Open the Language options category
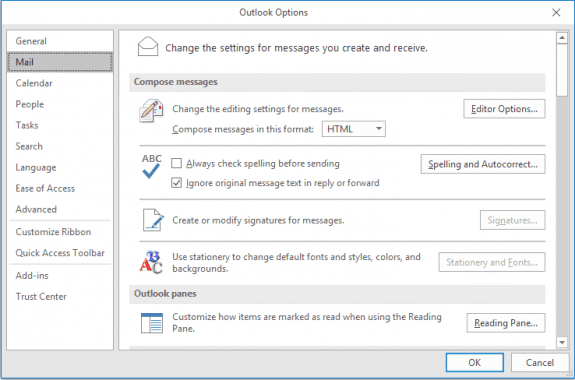Viewport: 575px width, 380px height. [x=60, y=168]
